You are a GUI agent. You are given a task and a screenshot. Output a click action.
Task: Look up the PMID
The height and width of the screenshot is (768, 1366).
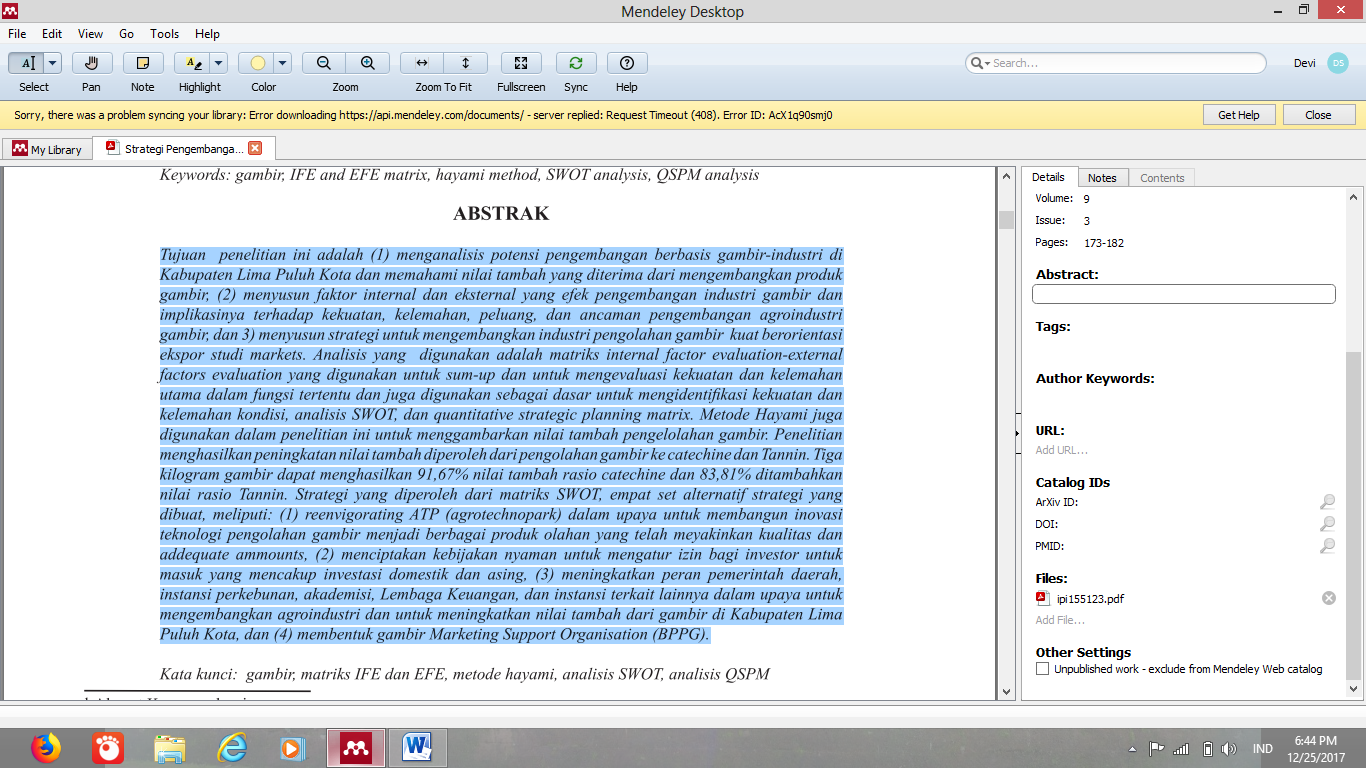(x=1327, y=546)
